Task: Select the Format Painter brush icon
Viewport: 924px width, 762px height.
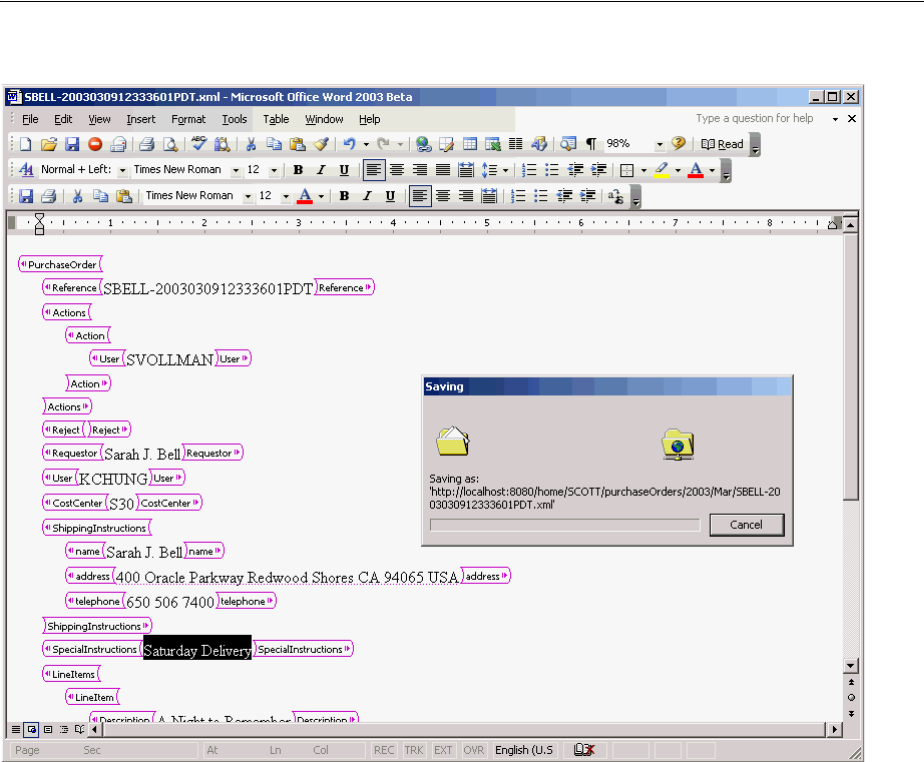Action: coord(321,144)
